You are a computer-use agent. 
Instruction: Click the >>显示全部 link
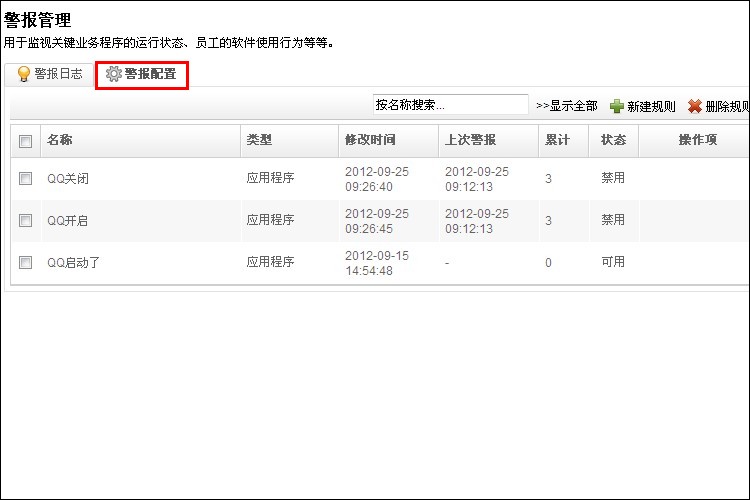[x=567, y=106]
